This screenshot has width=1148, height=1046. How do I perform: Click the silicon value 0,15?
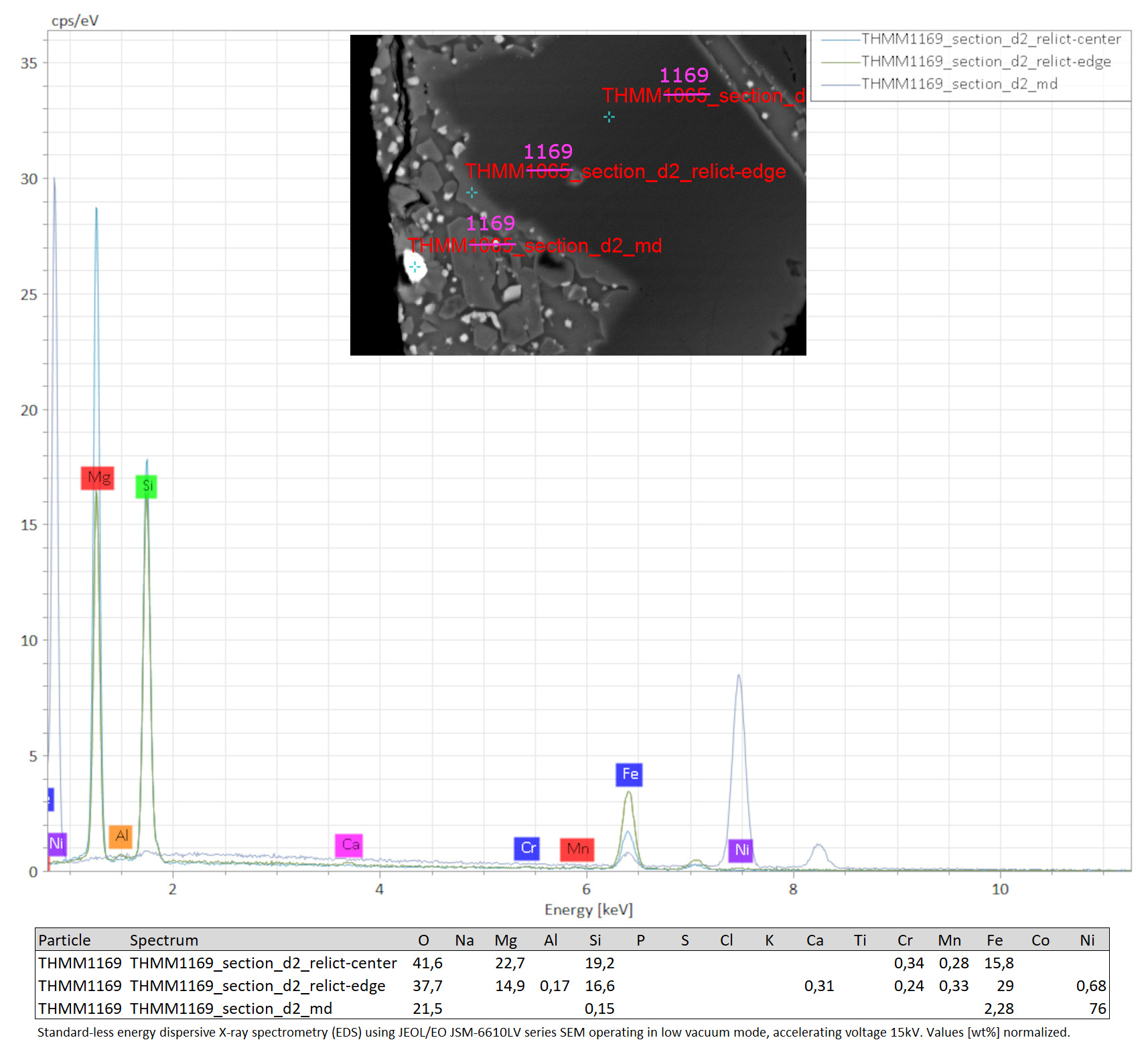click(x=599, y=1008)
